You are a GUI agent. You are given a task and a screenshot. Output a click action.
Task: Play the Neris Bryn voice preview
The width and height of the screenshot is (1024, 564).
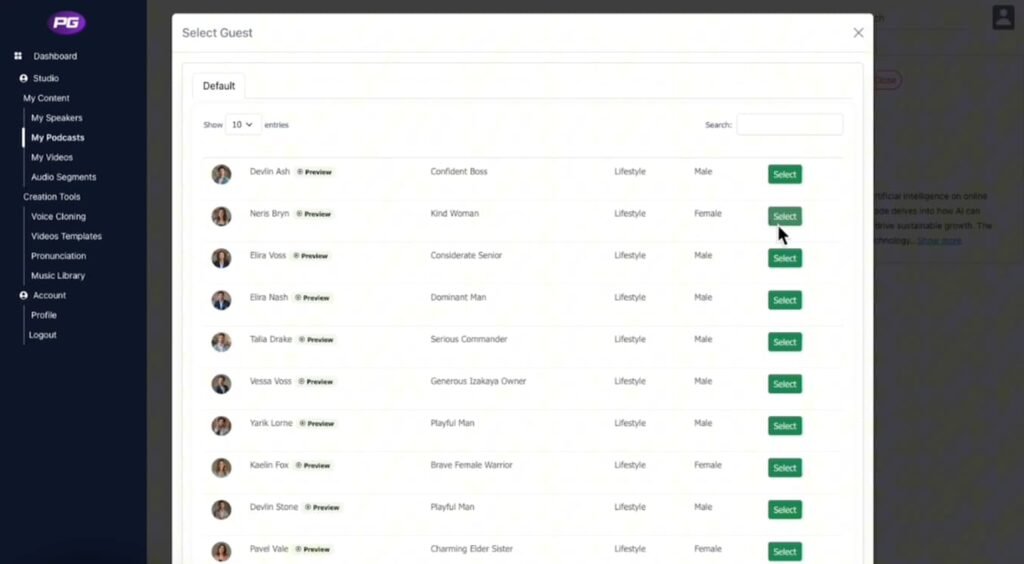[314, 214]
